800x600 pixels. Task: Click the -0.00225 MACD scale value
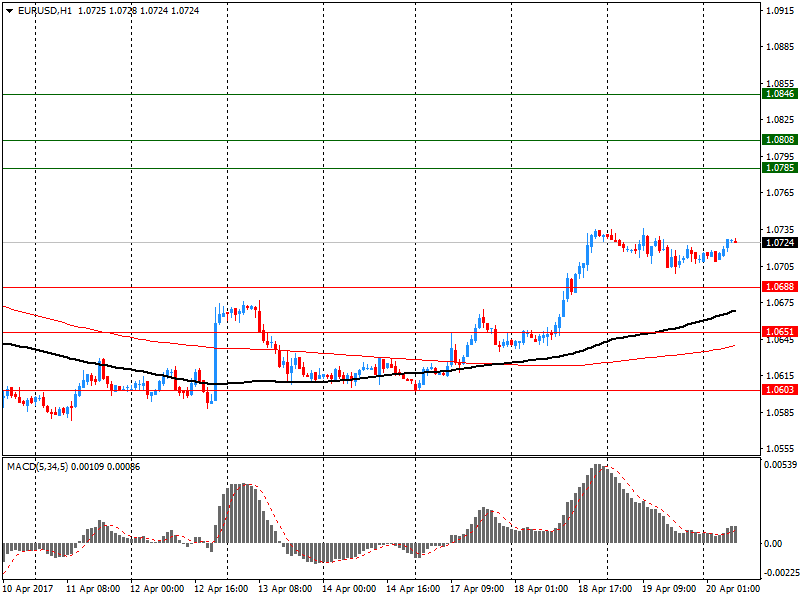pyautogui.click(x=781, y=573)
